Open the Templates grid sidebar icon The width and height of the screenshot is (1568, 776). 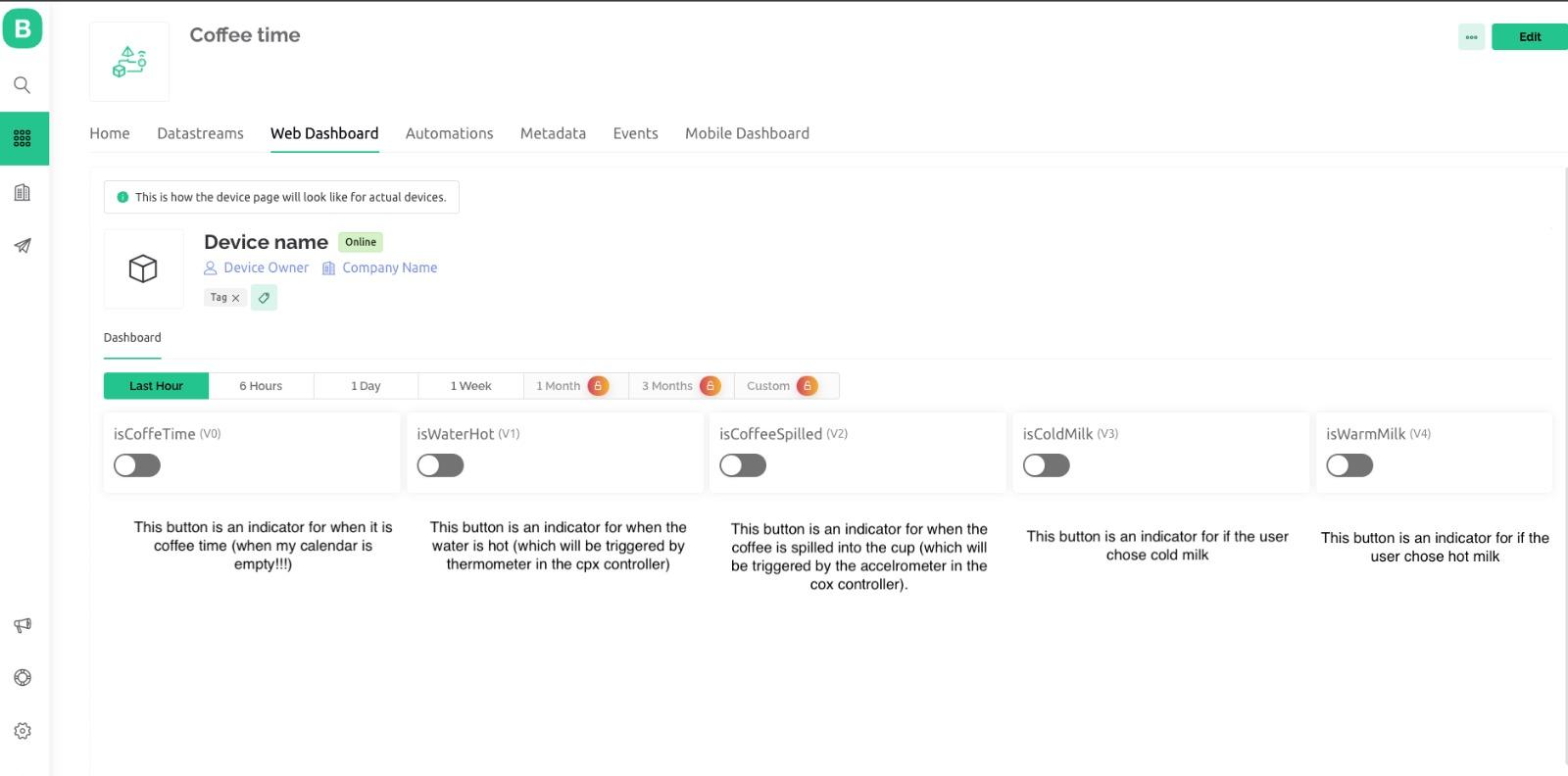click(x=23, y=138)
